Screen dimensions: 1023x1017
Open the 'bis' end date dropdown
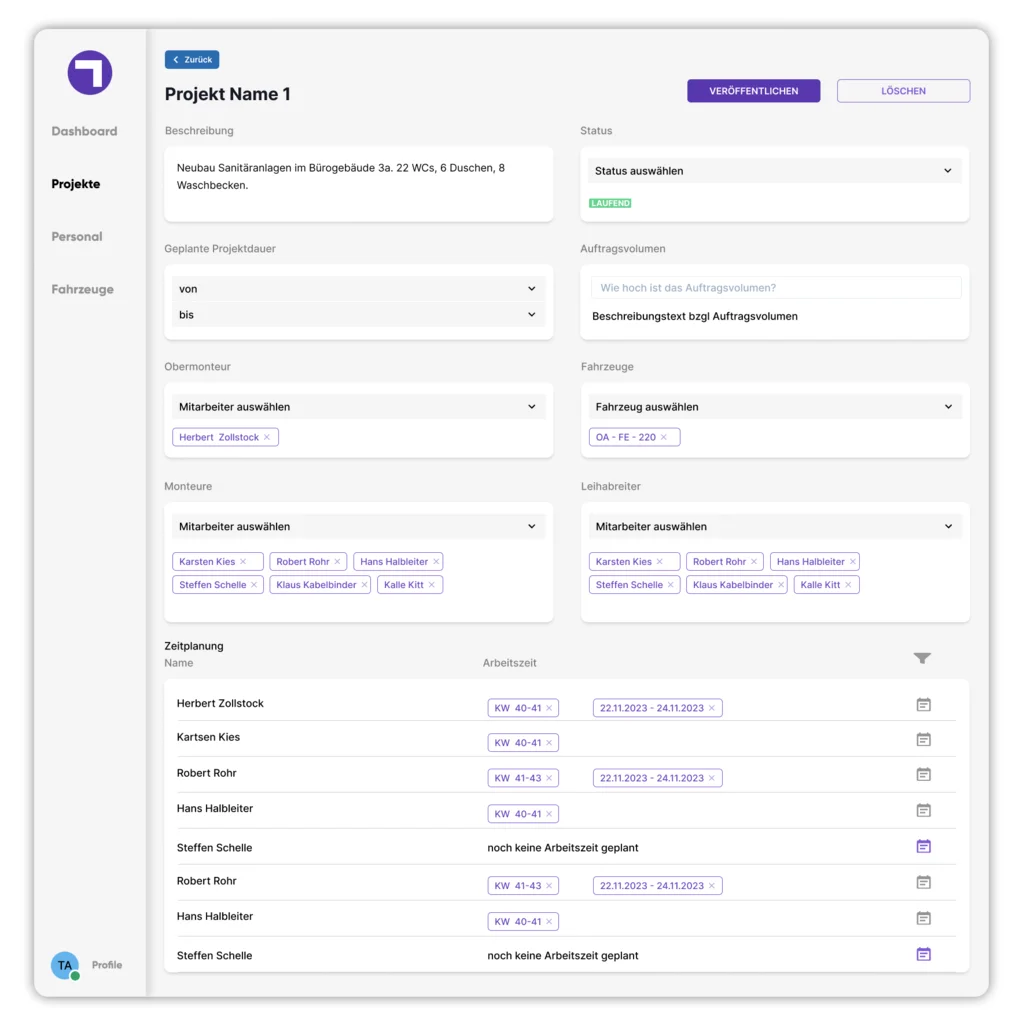pyautogui.click(x=358, y=314)
